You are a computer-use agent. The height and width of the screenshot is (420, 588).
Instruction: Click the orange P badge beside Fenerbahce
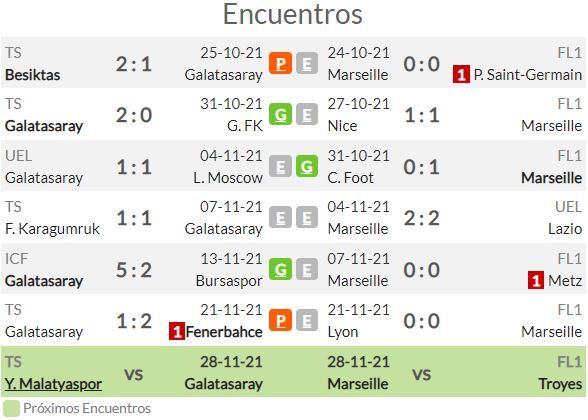pos(280,320)
